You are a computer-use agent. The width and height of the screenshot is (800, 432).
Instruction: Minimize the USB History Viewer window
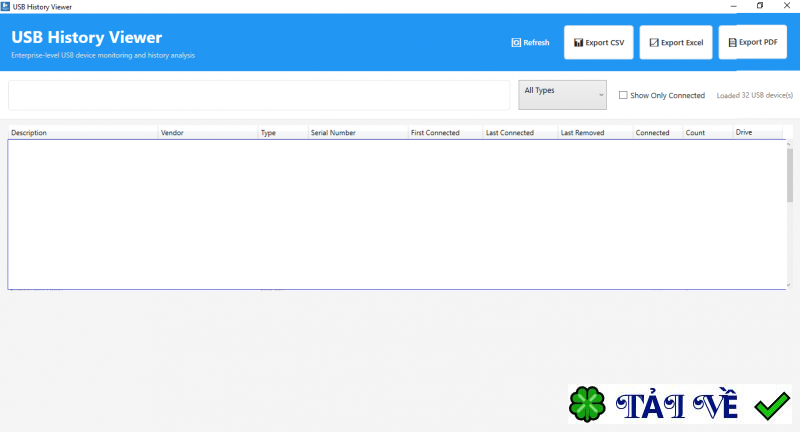point(734,6)
